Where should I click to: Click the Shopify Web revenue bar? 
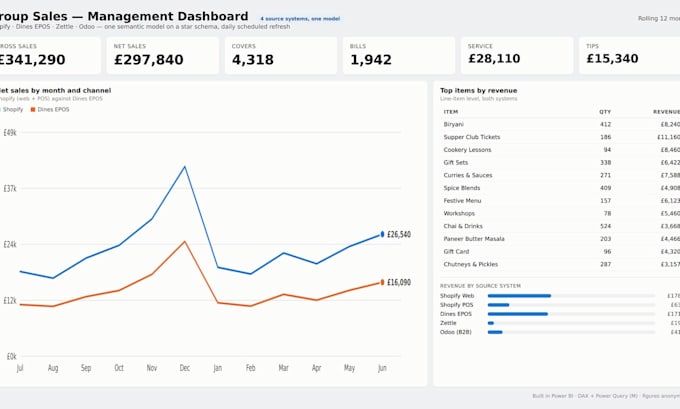coord(519,296)
